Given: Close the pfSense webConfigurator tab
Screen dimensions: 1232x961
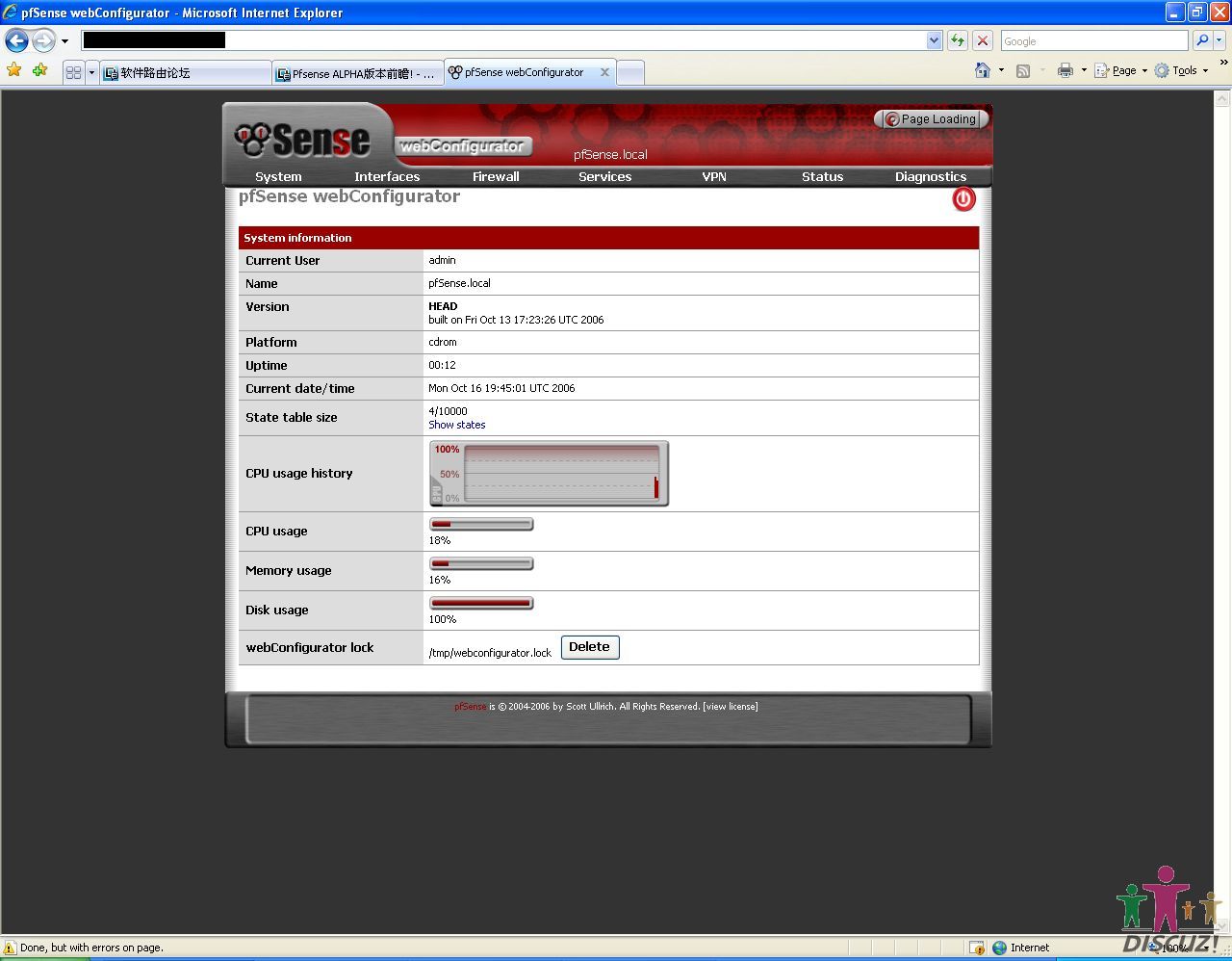Looking at the screenshot, I should click(x=604, y=72).
